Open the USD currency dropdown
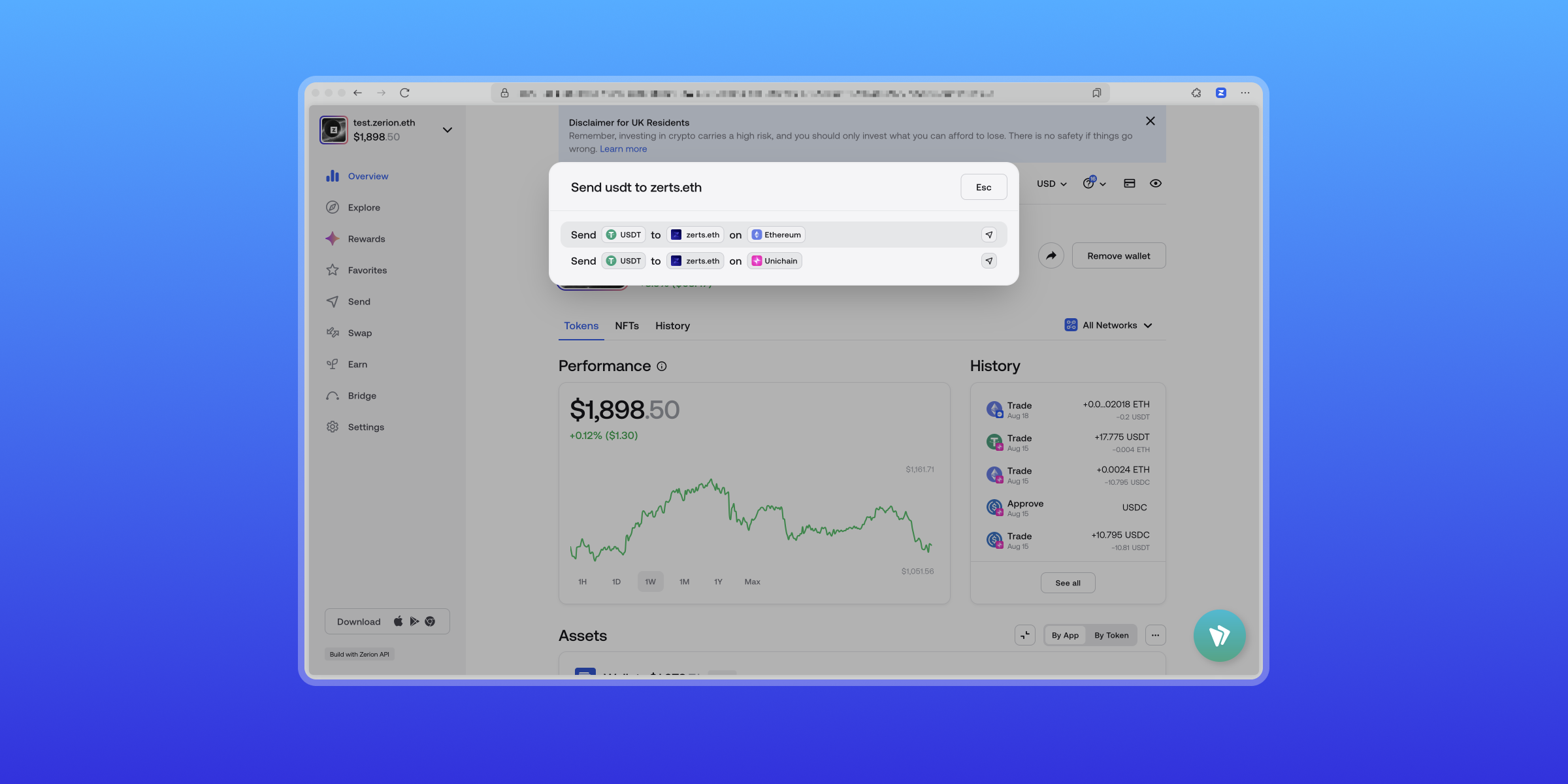The height and width of the screenshot is (784, 1568). point(1051,184)
